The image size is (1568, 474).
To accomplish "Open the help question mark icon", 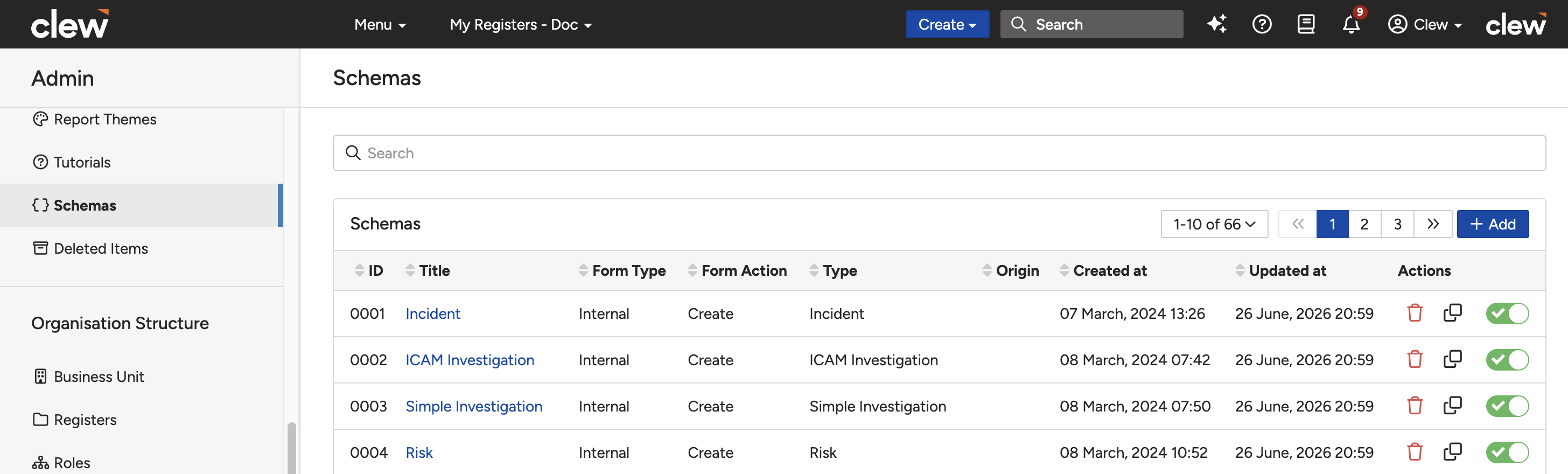I will click(1262, 24).
